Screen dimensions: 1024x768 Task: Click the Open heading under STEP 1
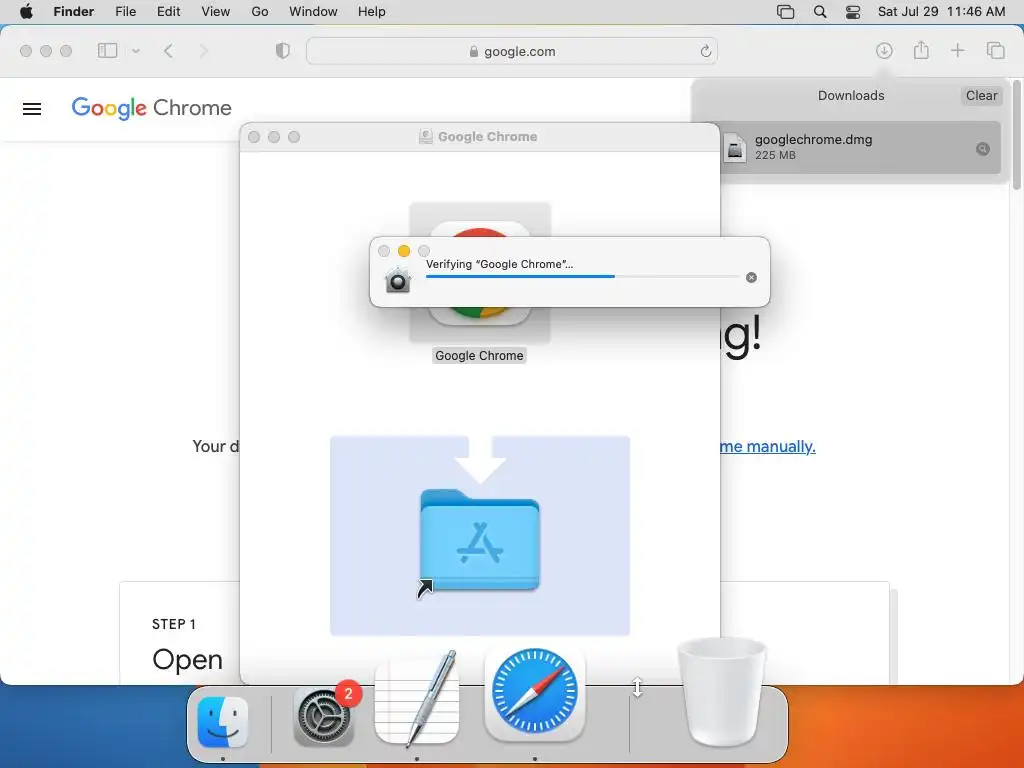187,660
